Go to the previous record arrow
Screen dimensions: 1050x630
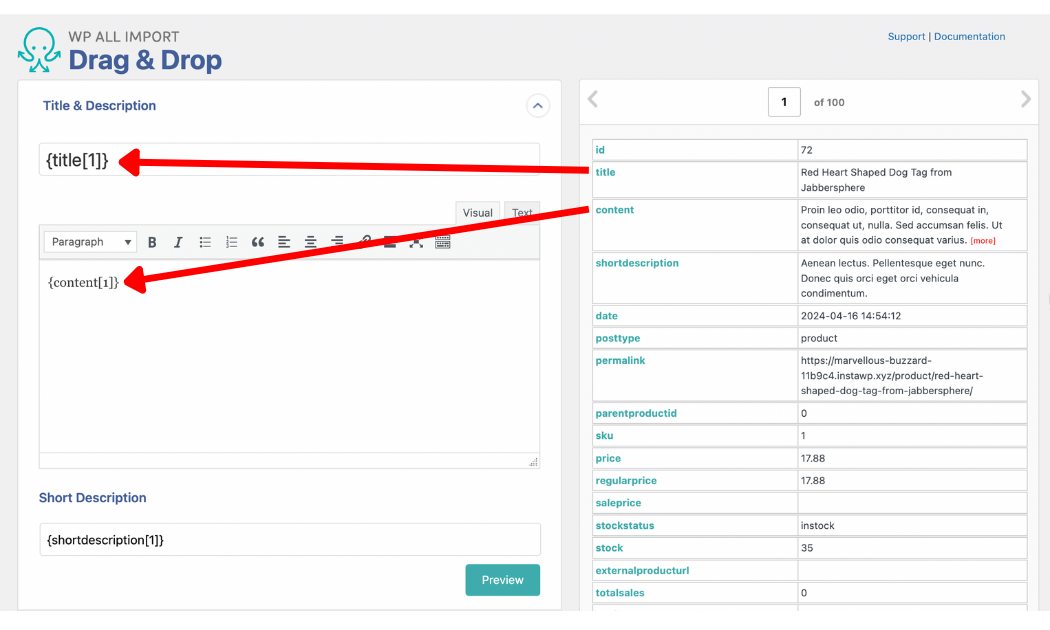592,99
